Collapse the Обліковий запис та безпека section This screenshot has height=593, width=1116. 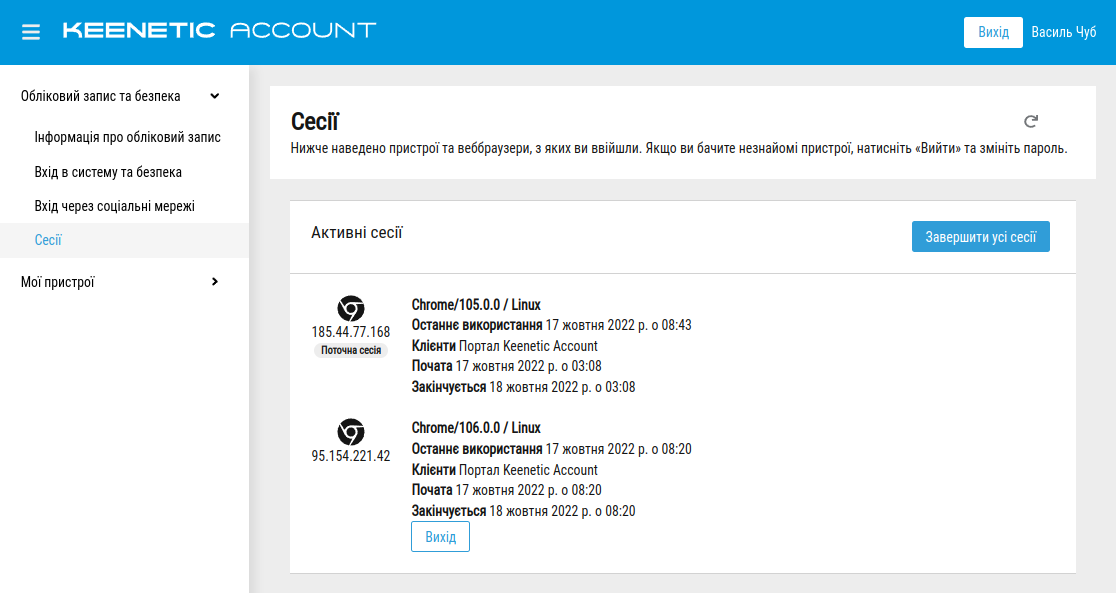[214, 96]
